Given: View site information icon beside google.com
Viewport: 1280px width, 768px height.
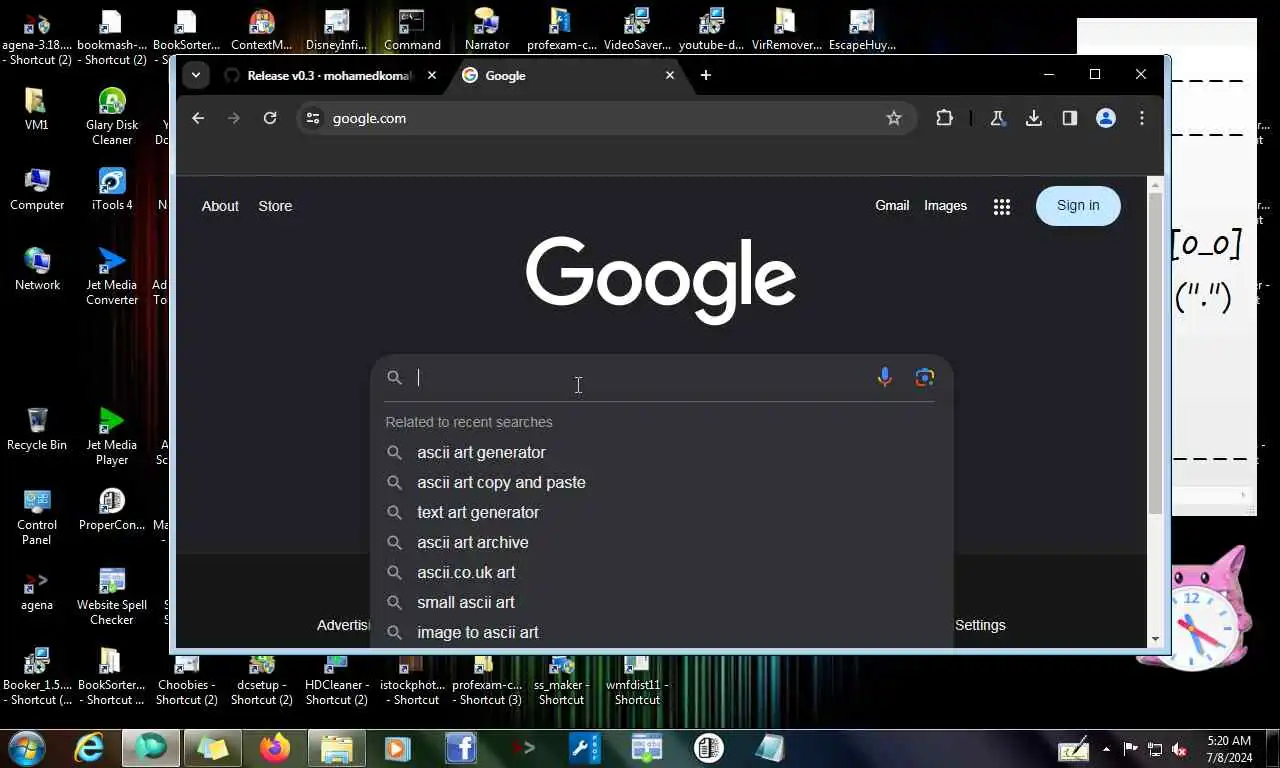Looking at the screenshot, I should click(x=313, y=118).
